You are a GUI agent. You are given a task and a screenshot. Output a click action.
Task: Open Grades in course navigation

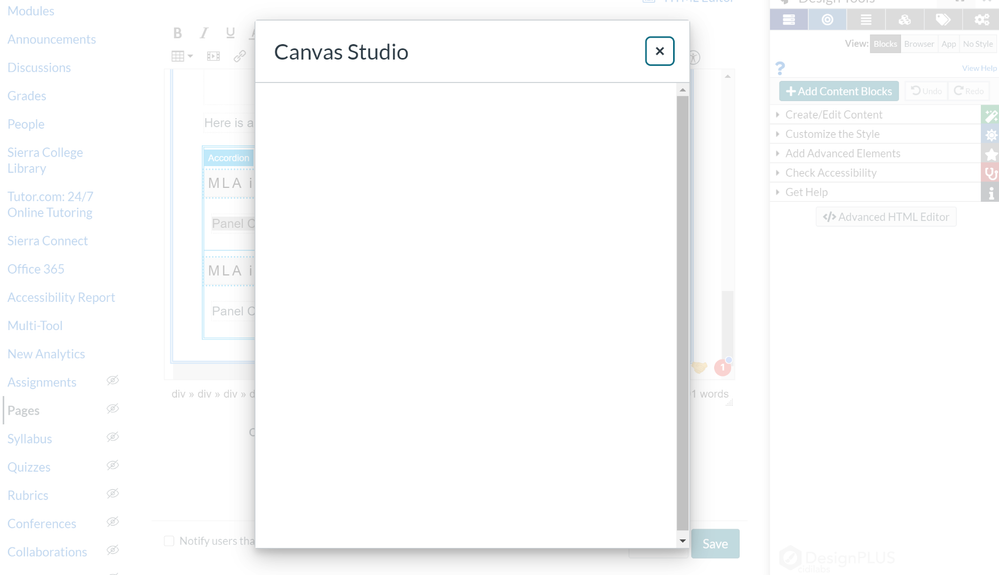pos(27,96)
